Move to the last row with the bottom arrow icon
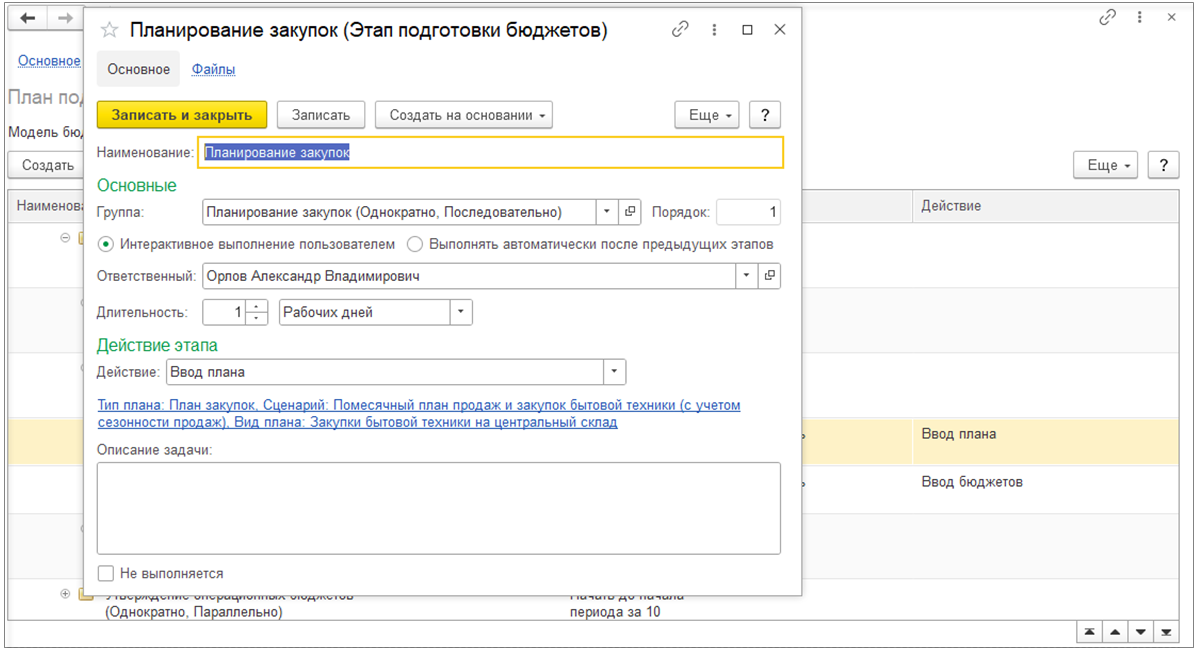The image size is (1194, 648). (x=1165, y=633)
